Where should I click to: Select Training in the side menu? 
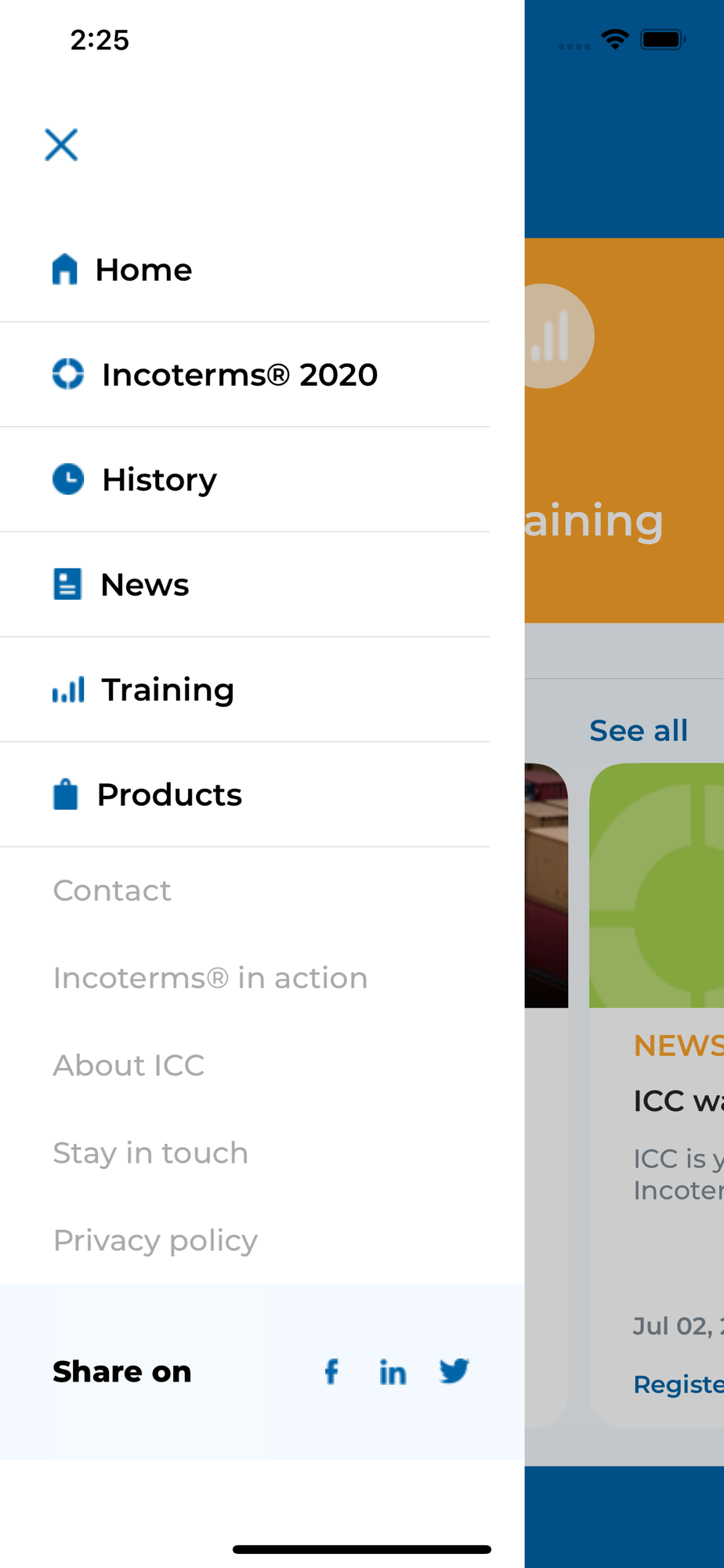pyautogui.click(x=244, y=690)
